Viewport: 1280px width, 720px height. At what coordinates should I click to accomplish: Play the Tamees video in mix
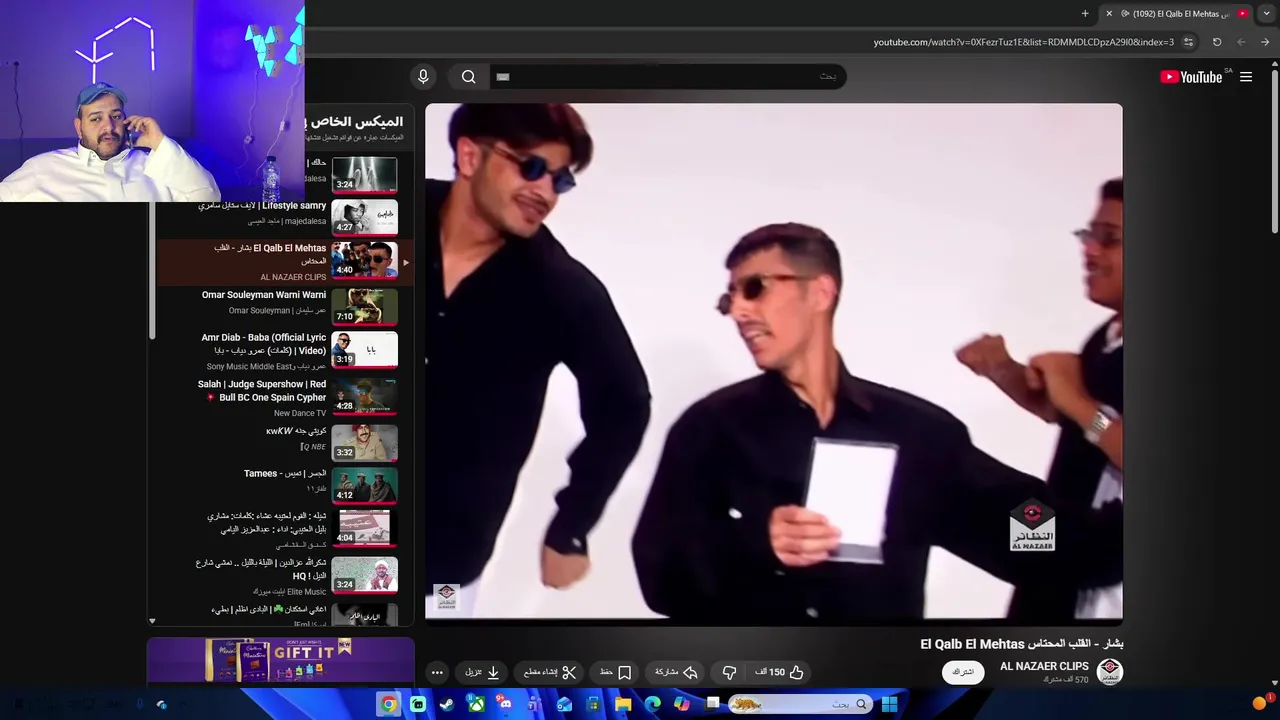pos(285,474)
